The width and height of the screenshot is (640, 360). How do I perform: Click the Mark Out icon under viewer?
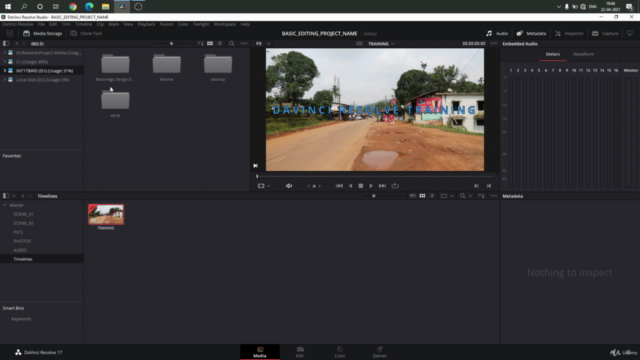click(489, 186)
